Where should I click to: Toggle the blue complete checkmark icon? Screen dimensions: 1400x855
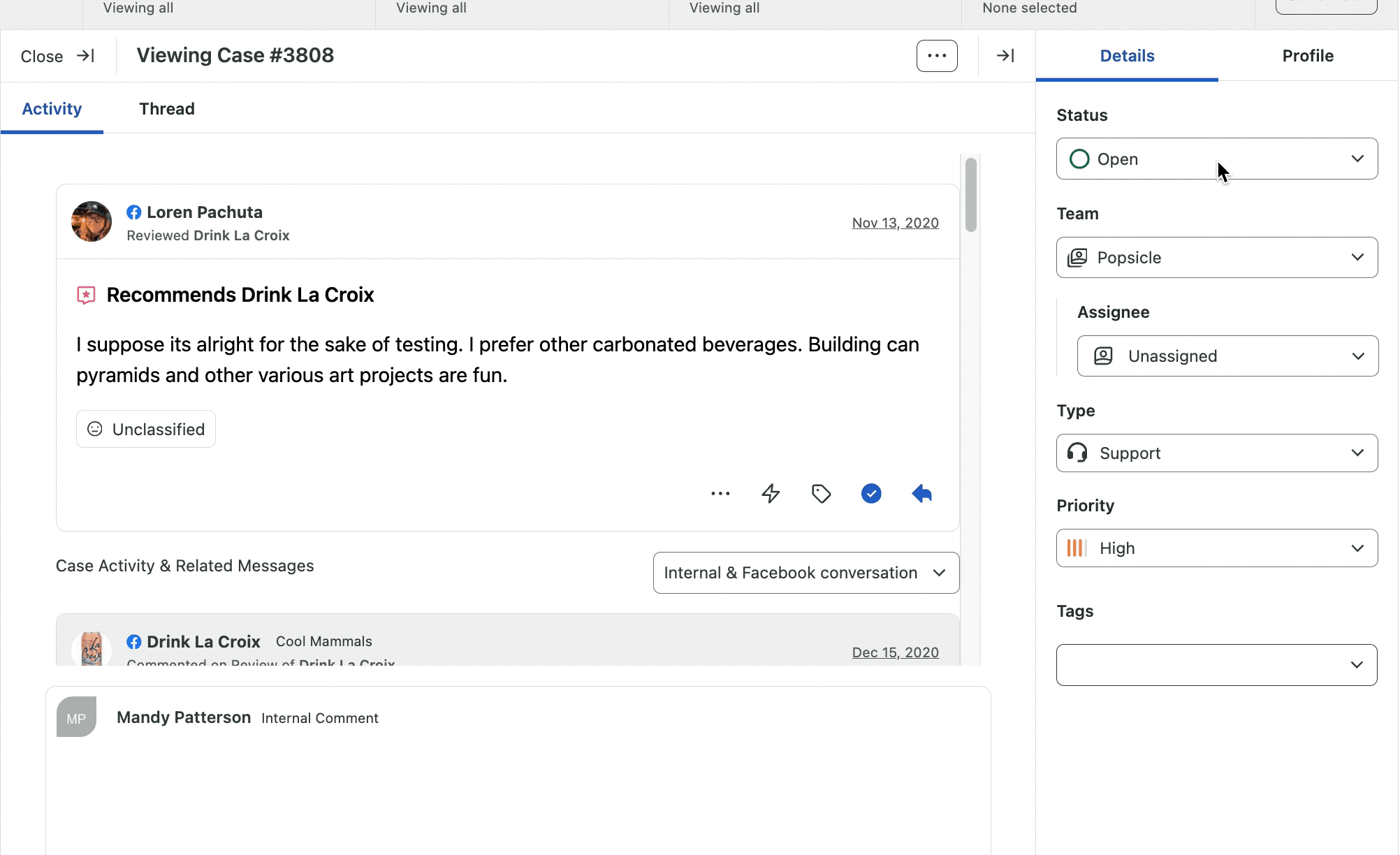pyautogui.click(x=871, y=494)
